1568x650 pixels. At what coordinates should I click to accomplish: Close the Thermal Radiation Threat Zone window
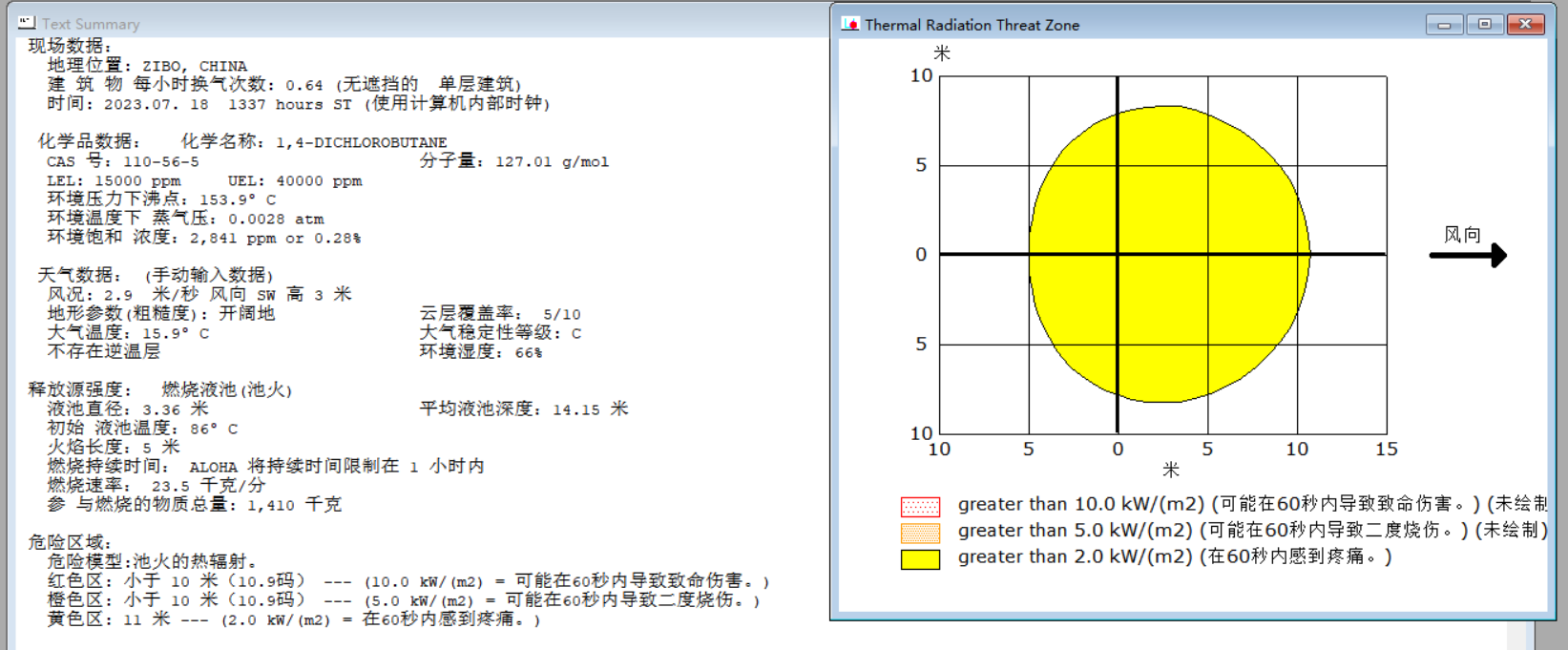(x=1525, y=25)
